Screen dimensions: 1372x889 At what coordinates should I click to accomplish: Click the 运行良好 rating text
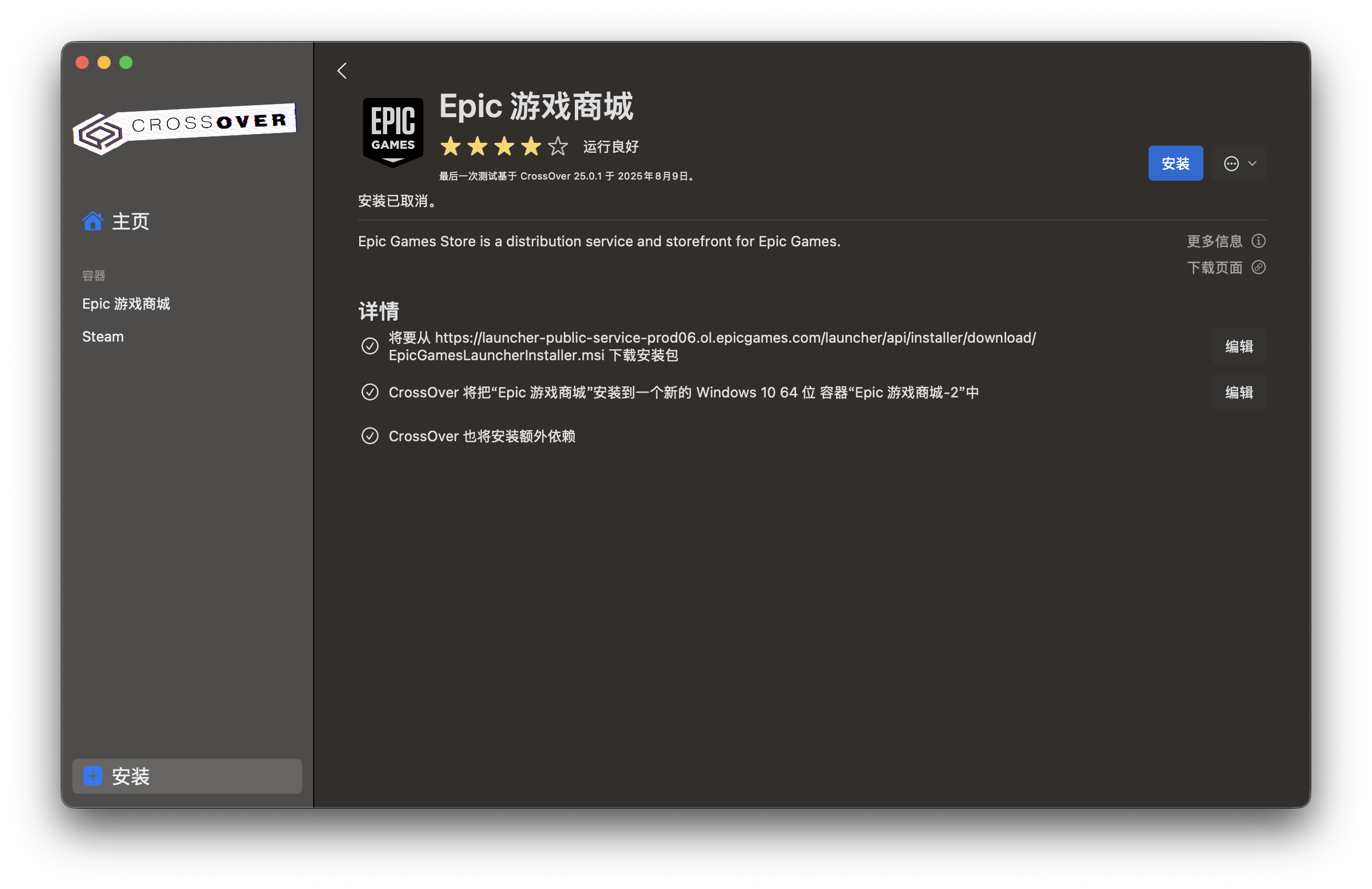pyautogui.click(x=610, y=147)
